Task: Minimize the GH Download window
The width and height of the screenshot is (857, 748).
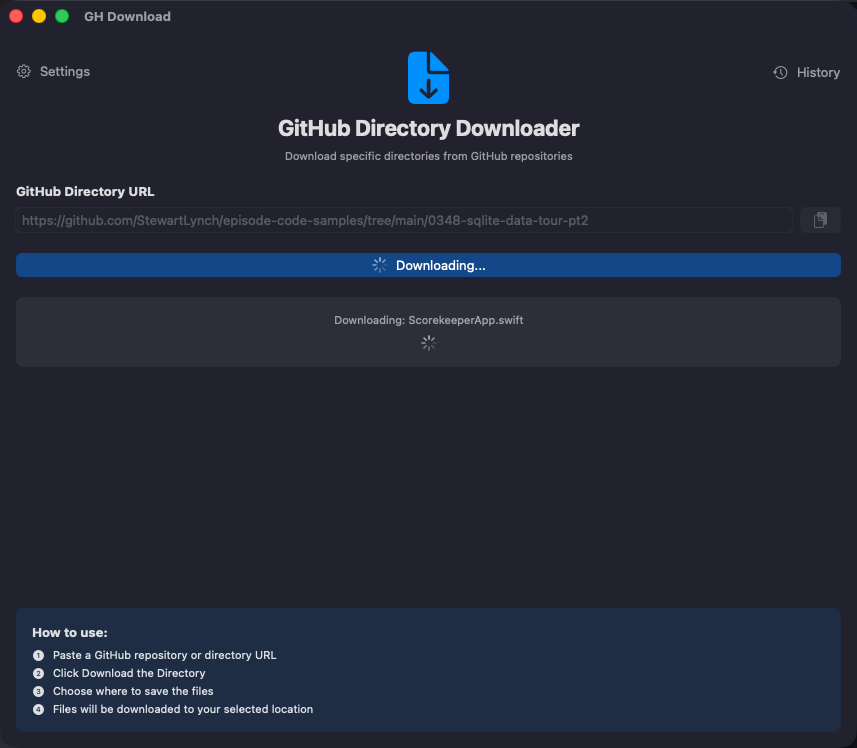Action: 39,16
